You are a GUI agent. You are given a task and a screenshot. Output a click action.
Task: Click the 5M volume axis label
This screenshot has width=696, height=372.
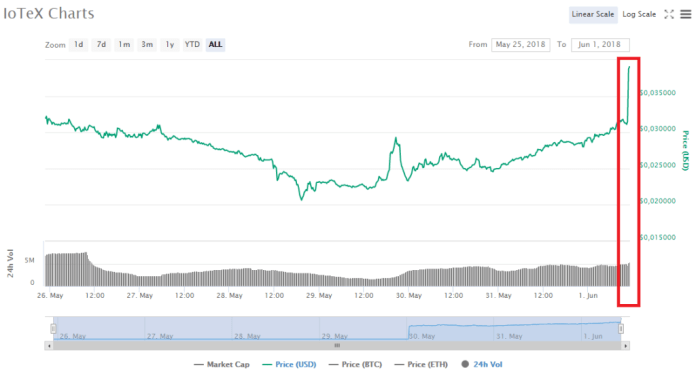pyautogui.click(x=29, y=260)
